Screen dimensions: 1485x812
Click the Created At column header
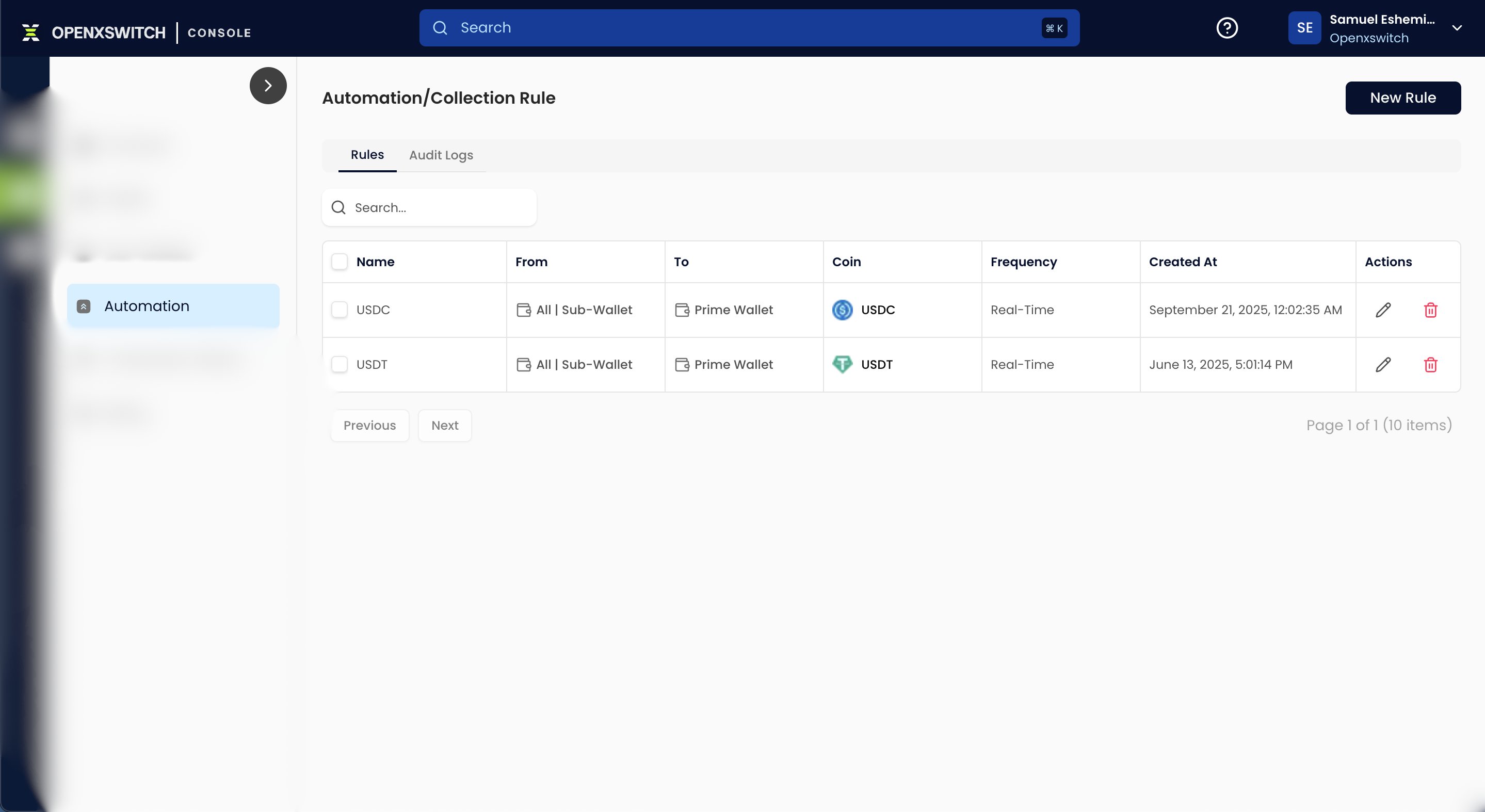point(1182,262)
